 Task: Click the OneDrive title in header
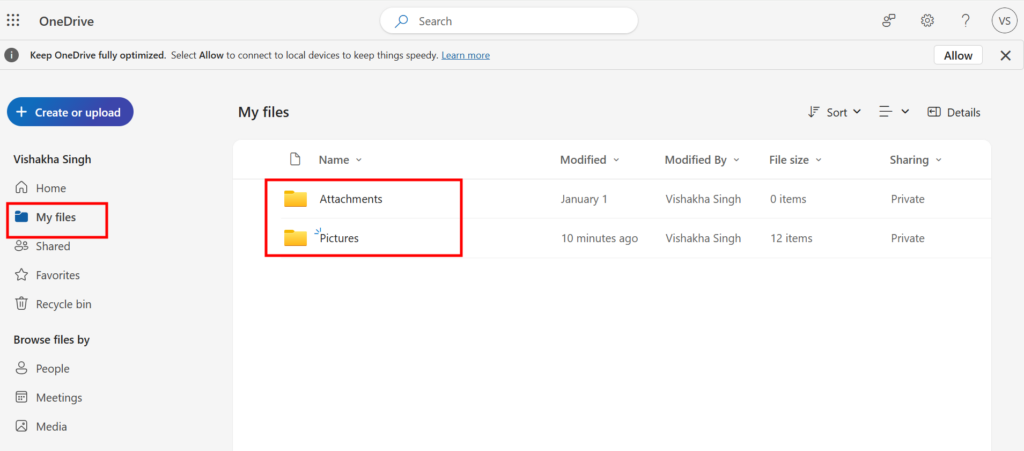point(66,22)
